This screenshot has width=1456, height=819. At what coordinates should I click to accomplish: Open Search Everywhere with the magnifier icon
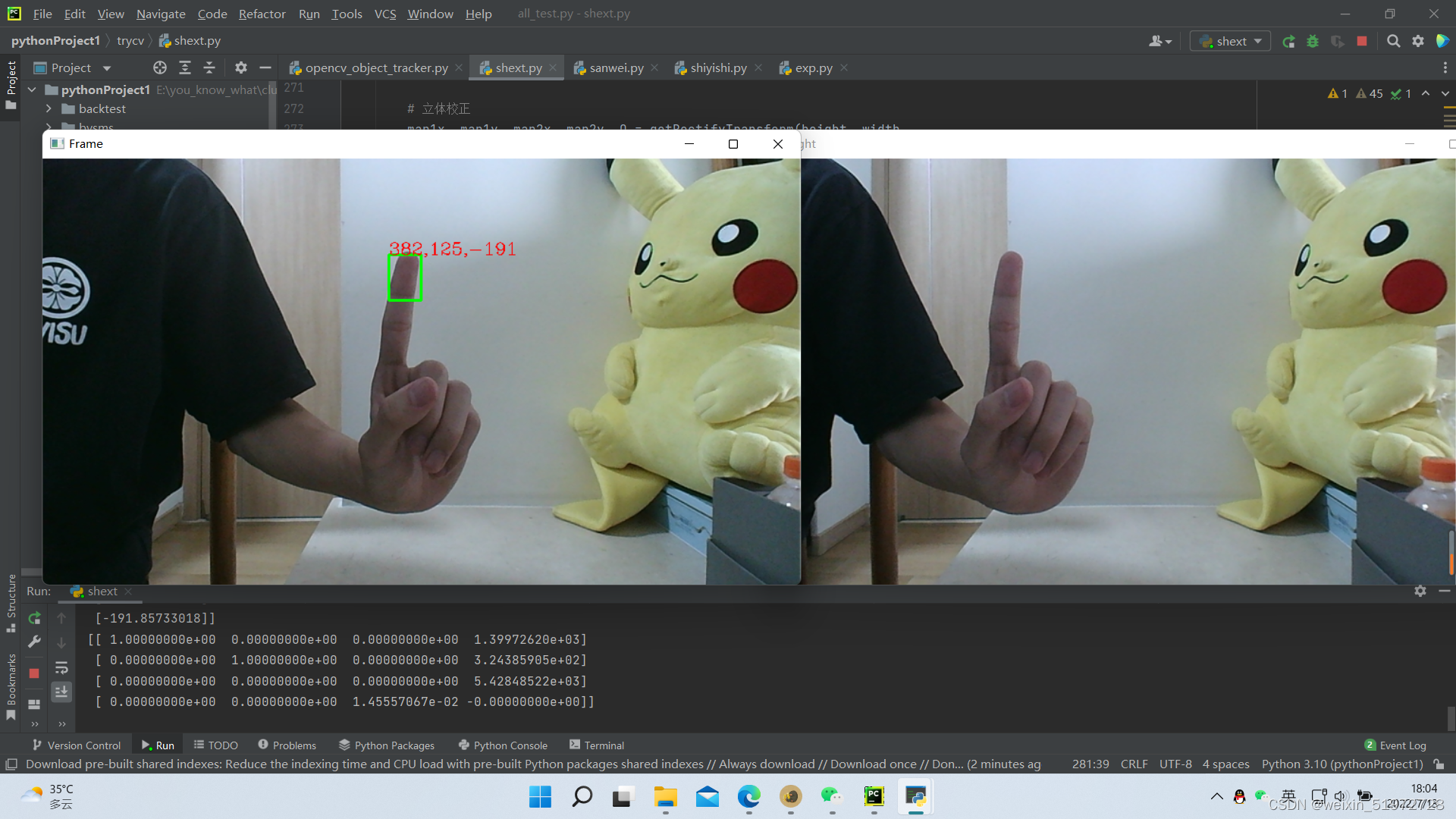click(x=1393, y=41)
